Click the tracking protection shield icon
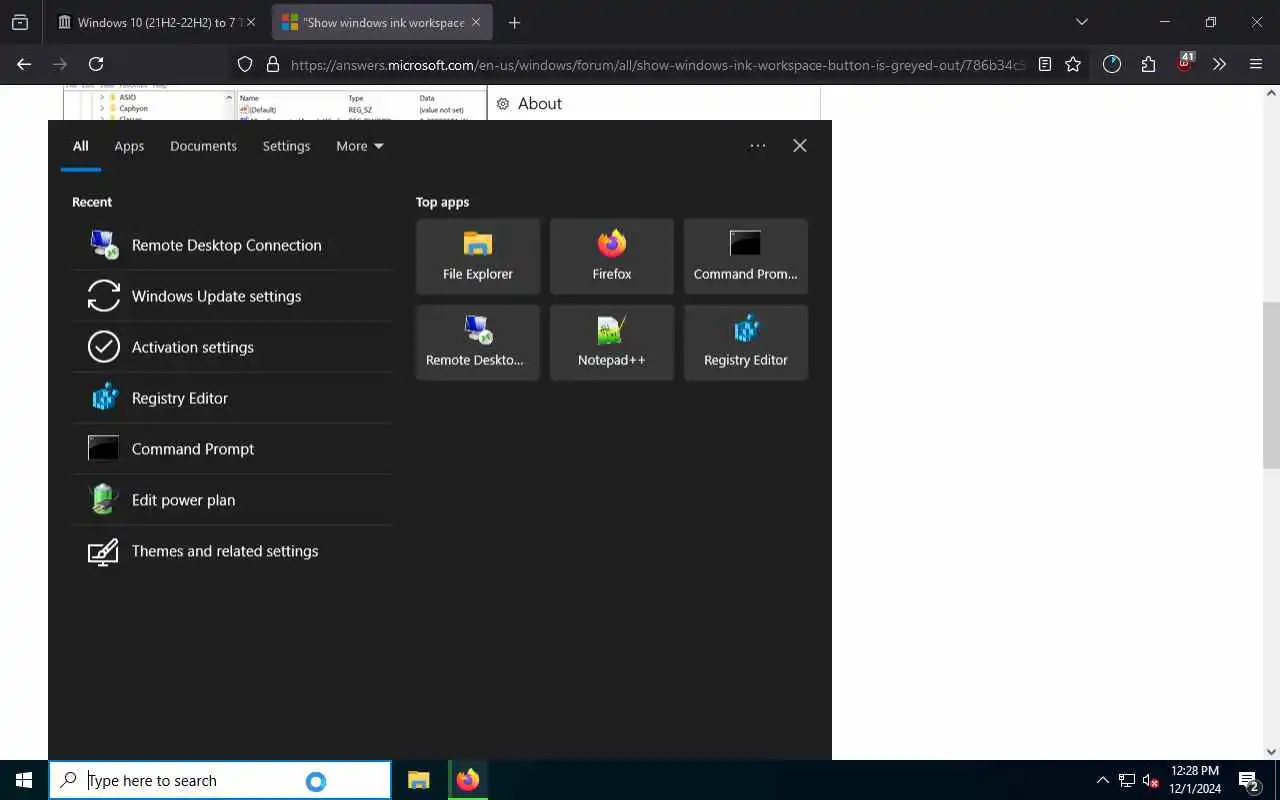 coord(245,64)
